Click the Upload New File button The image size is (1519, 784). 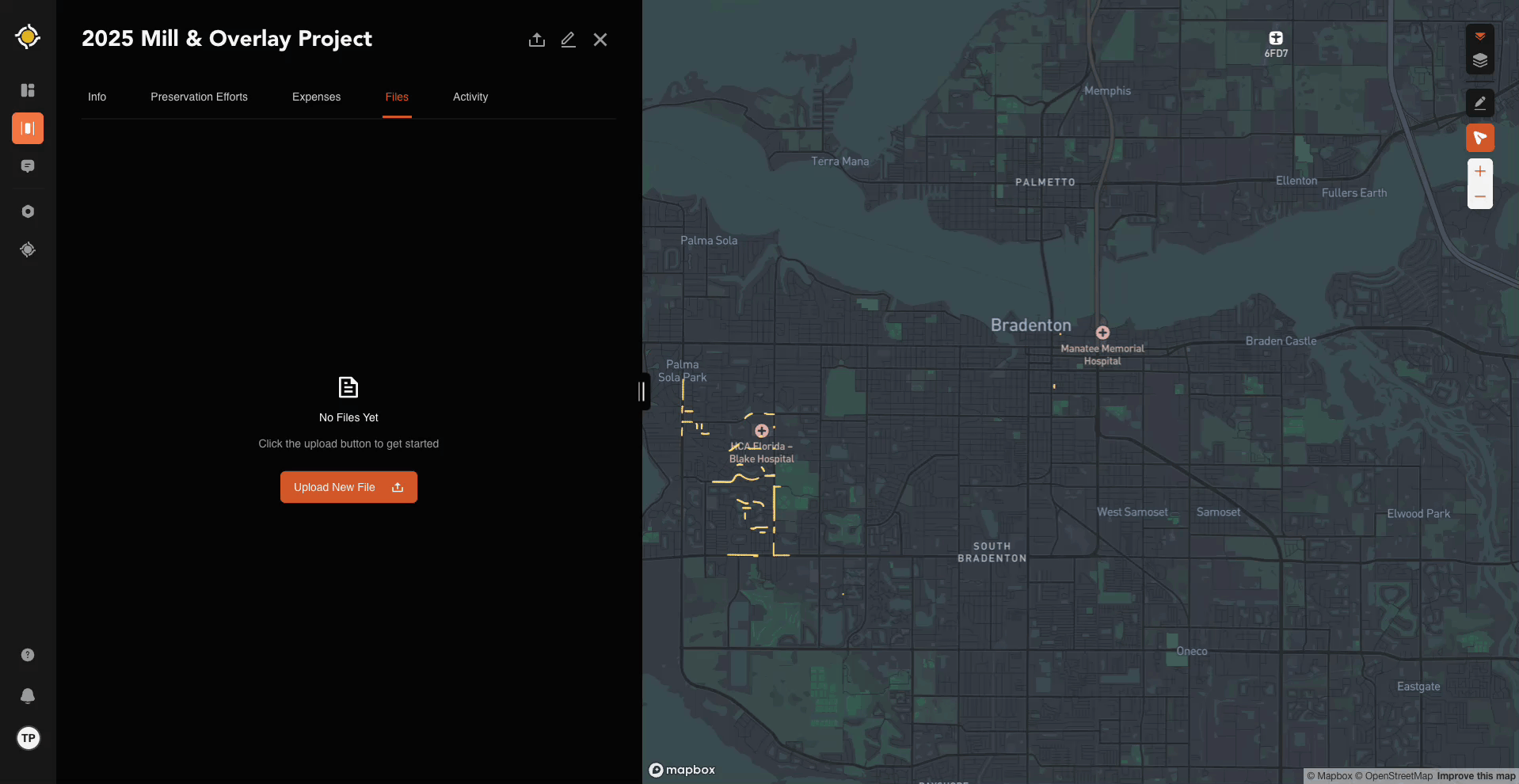[x=348, y=487]
